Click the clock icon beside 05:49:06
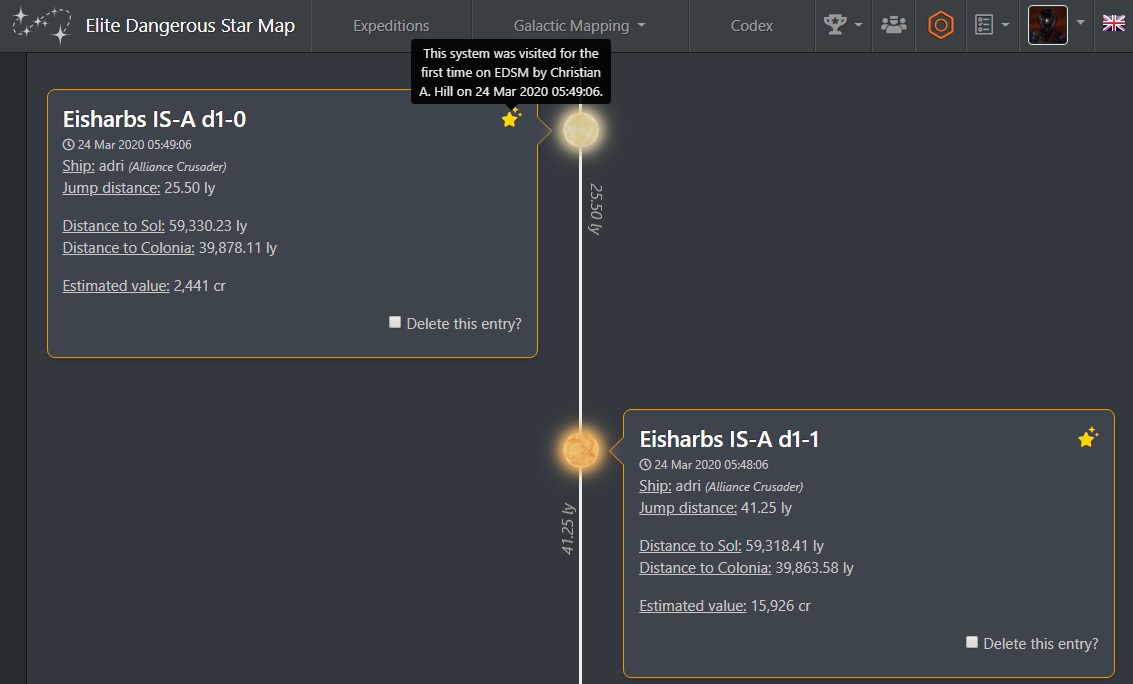Viewport: 1133px width, 684px height. pyautogui.click(x=69, y=144)
